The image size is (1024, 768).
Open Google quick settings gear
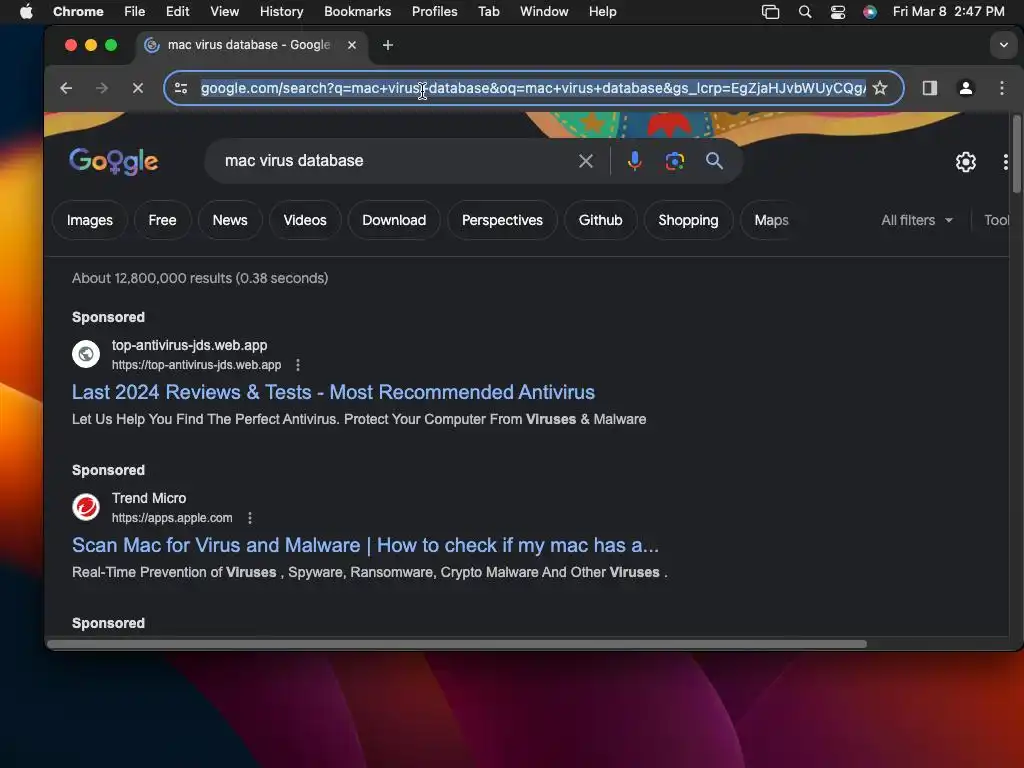point(966,162)
